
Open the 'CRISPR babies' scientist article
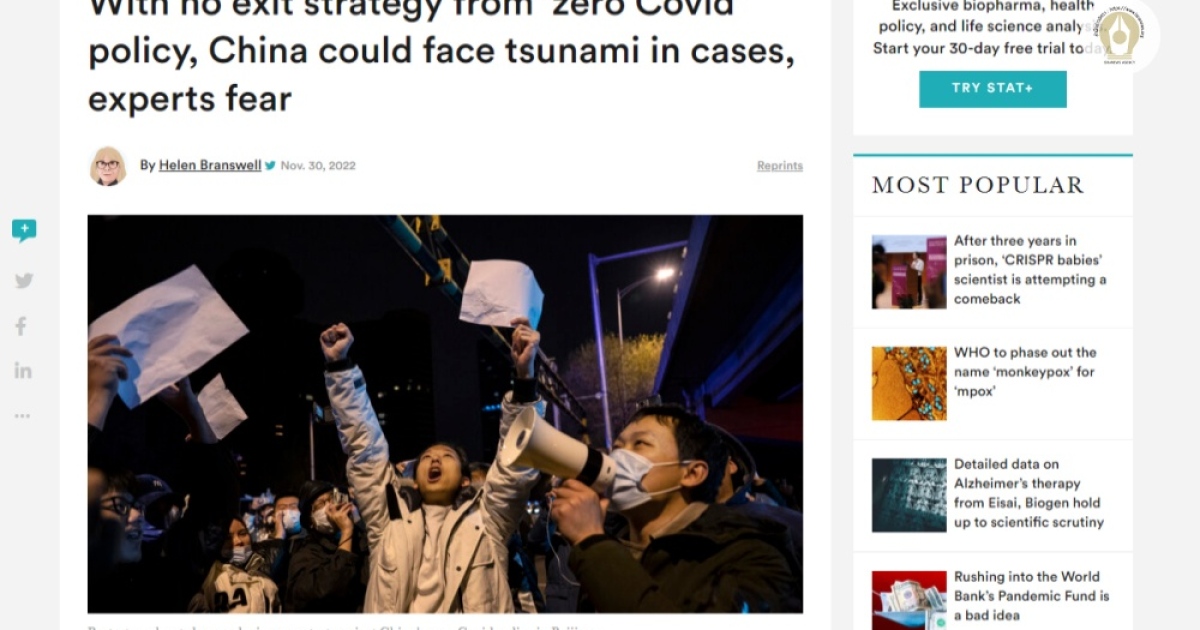[1030, 270]
